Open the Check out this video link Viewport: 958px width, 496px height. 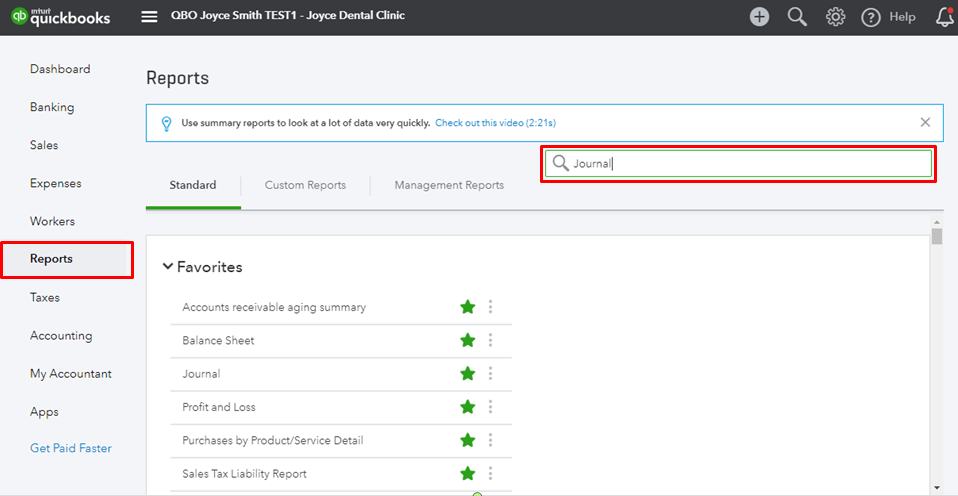(x=495, y=123)
